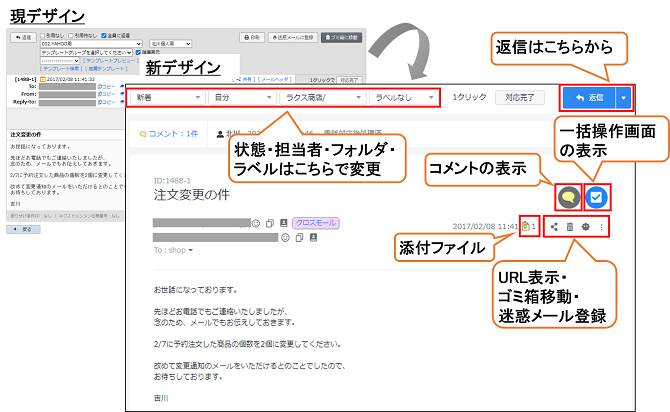670x412 pixels.
Task: Click the address book icon on the second address row
Action: pos(313,237)
